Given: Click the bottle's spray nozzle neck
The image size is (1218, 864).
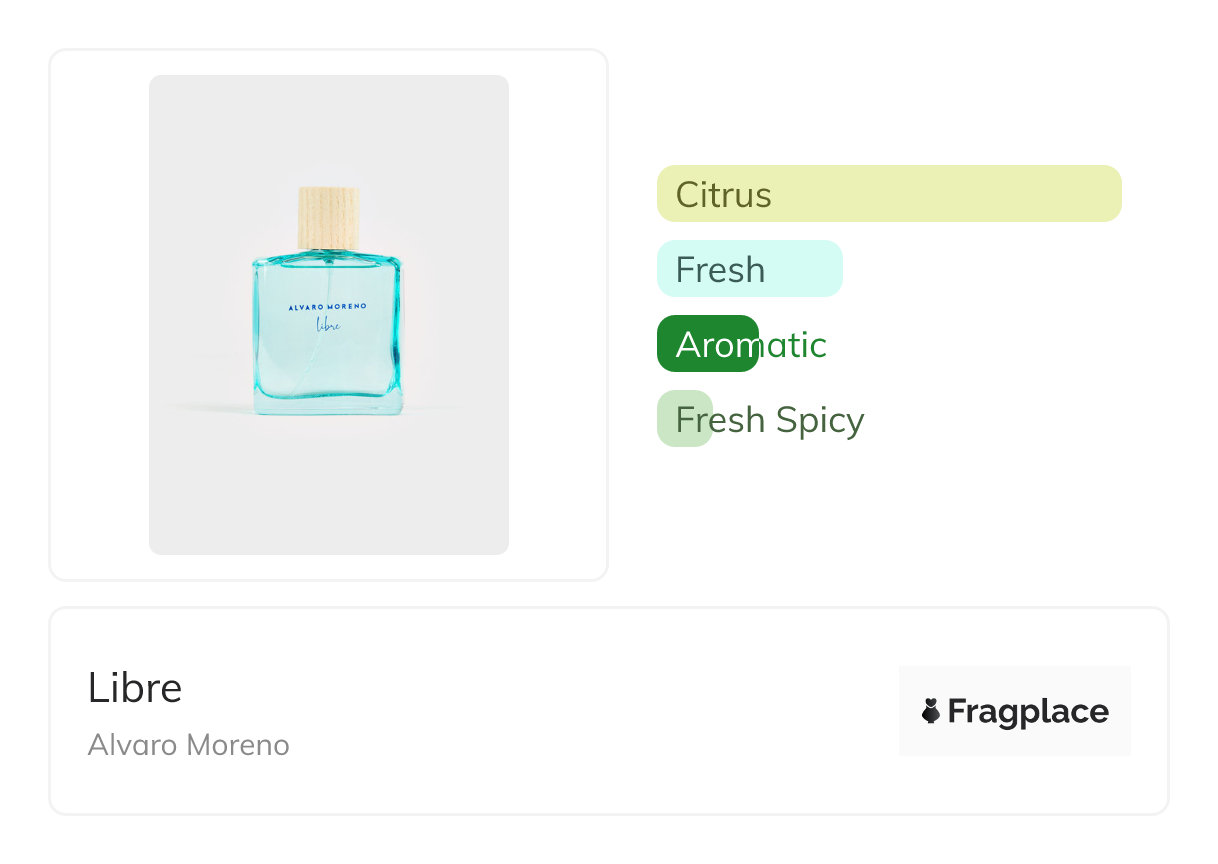Looking at the screenshot, I should click(x=328, y=253).
